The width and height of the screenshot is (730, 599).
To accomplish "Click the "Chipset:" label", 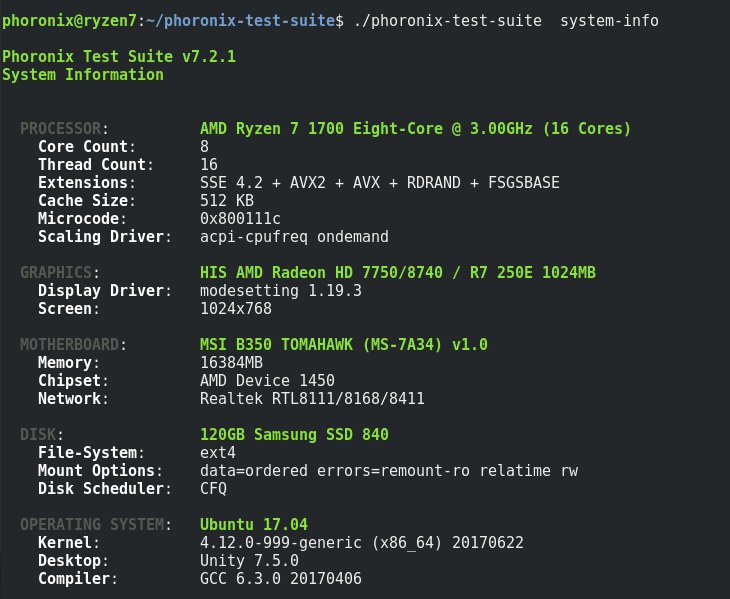I will [73, 381].
